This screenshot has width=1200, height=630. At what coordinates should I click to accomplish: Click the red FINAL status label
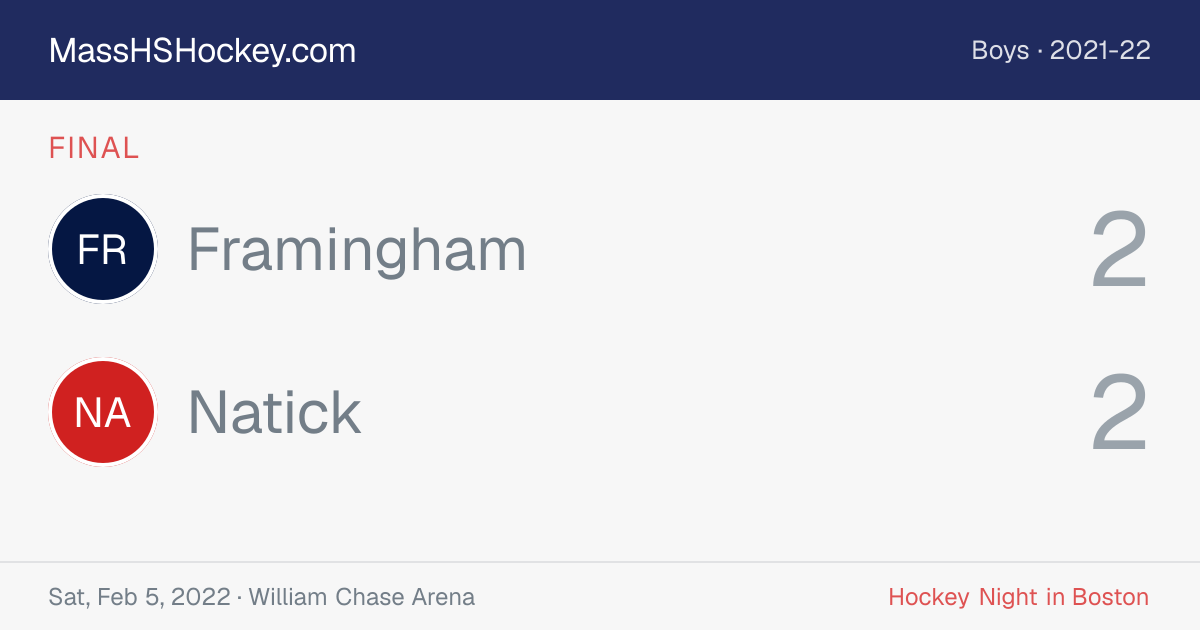tap(94, 148)
